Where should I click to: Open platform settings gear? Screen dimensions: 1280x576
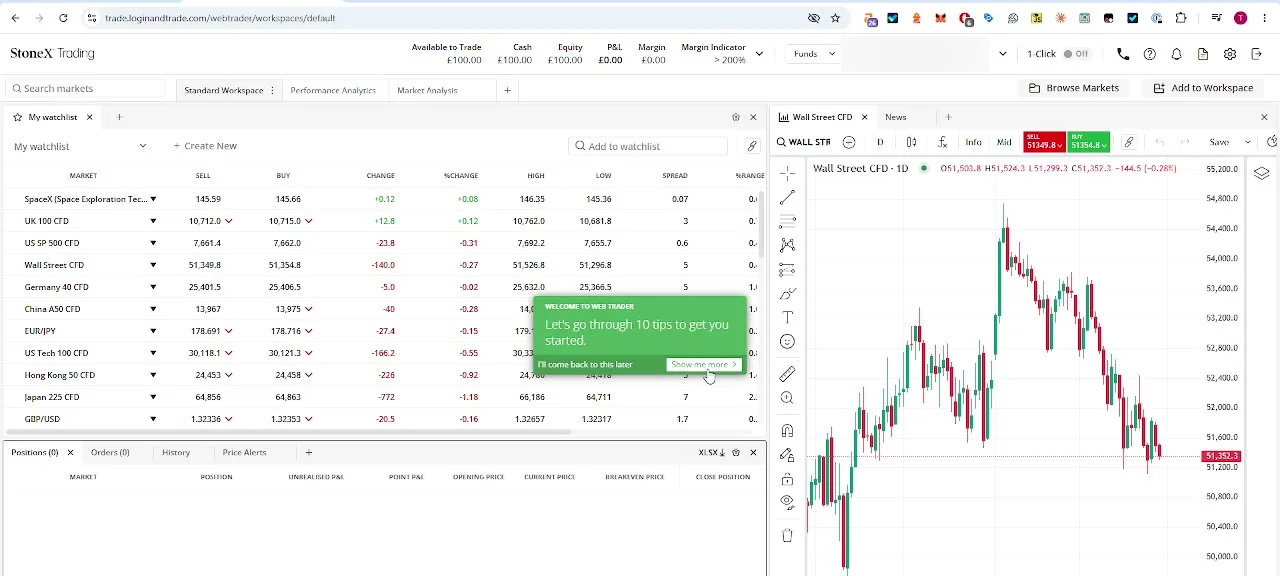coord(1230,54)
